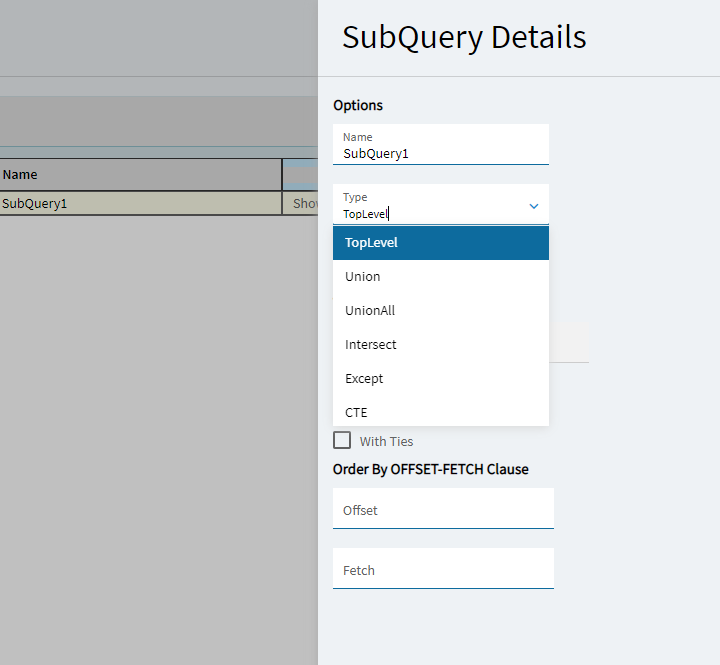Click the blank second grid column header

coord(300,174)
